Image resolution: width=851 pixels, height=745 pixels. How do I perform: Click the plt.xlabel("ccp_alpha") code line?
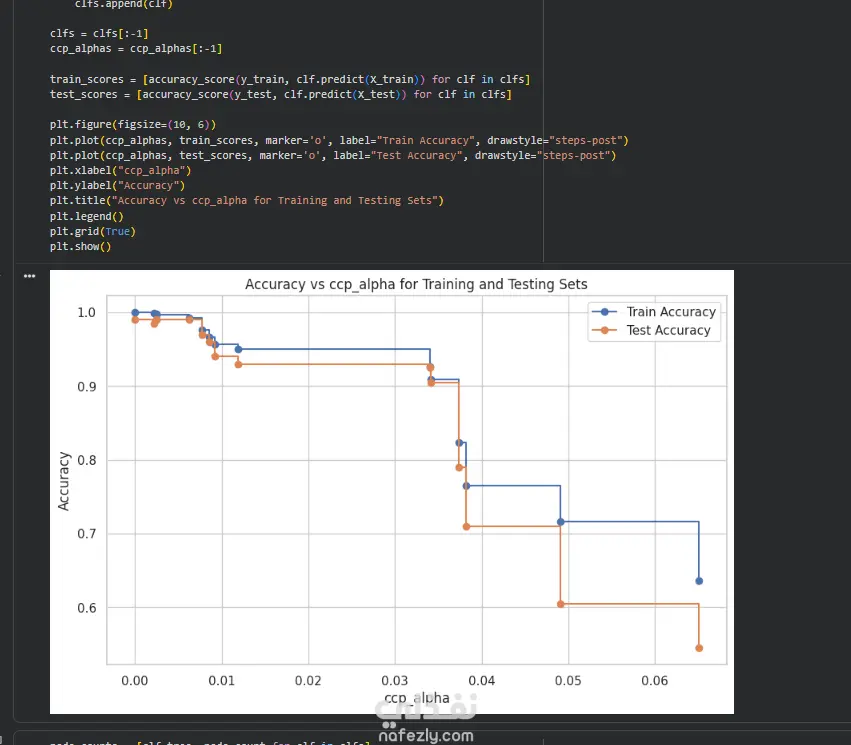pyautogui.click(x=120, y=170)
